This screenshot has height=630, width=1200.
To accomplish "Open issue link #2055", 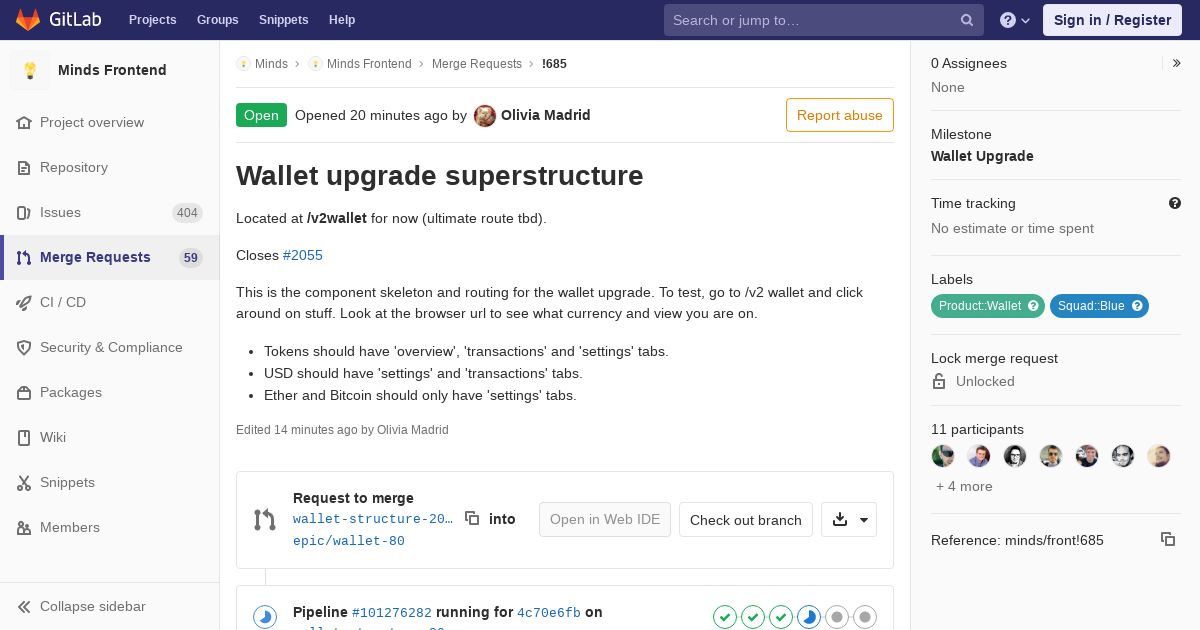I will click(303, 255).
